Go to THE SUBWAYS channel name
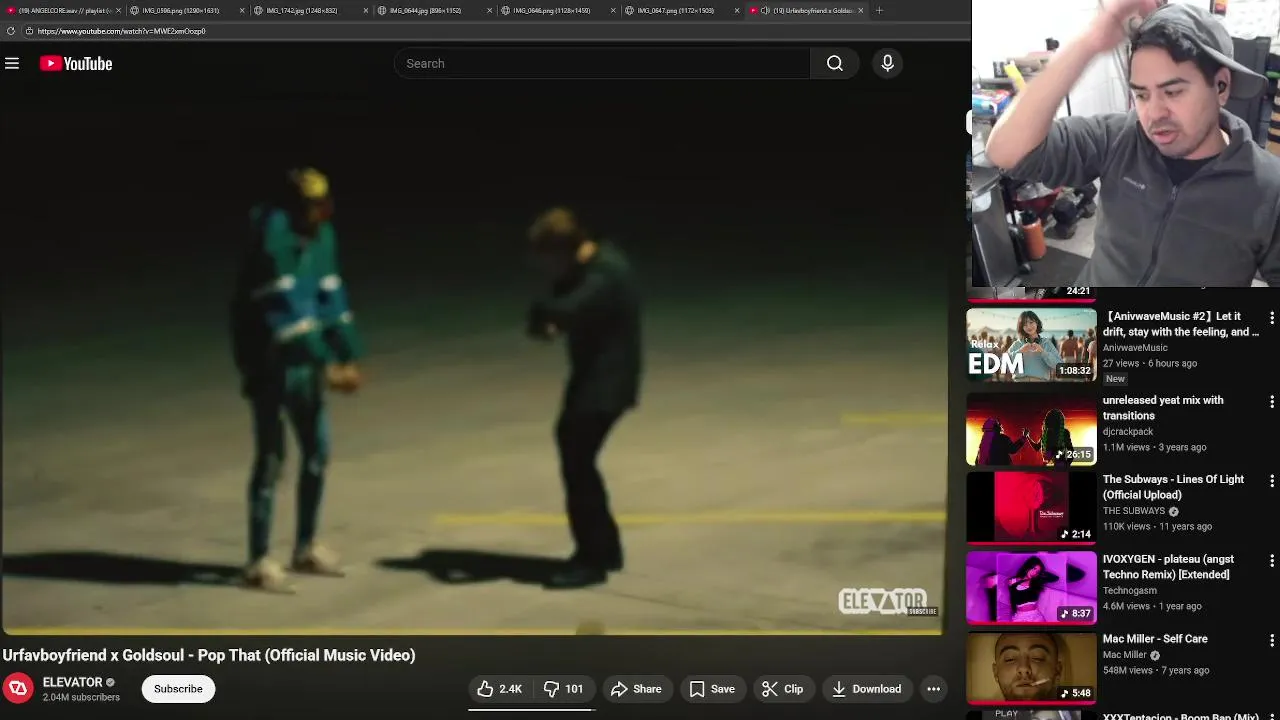This screenshot has width=1280, height=720. [1134, 511]
